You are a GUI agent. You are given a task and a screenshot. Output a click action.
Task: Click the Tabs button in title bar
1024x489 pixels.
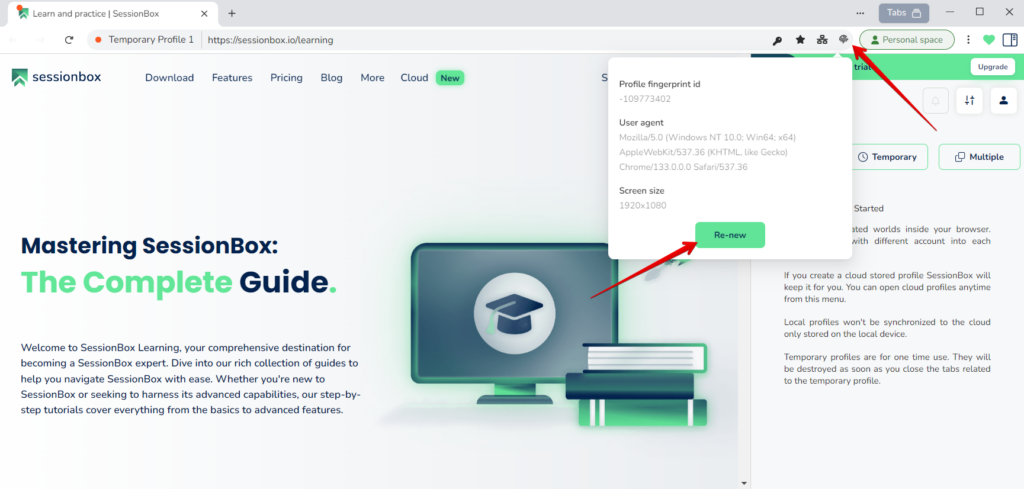904,12
